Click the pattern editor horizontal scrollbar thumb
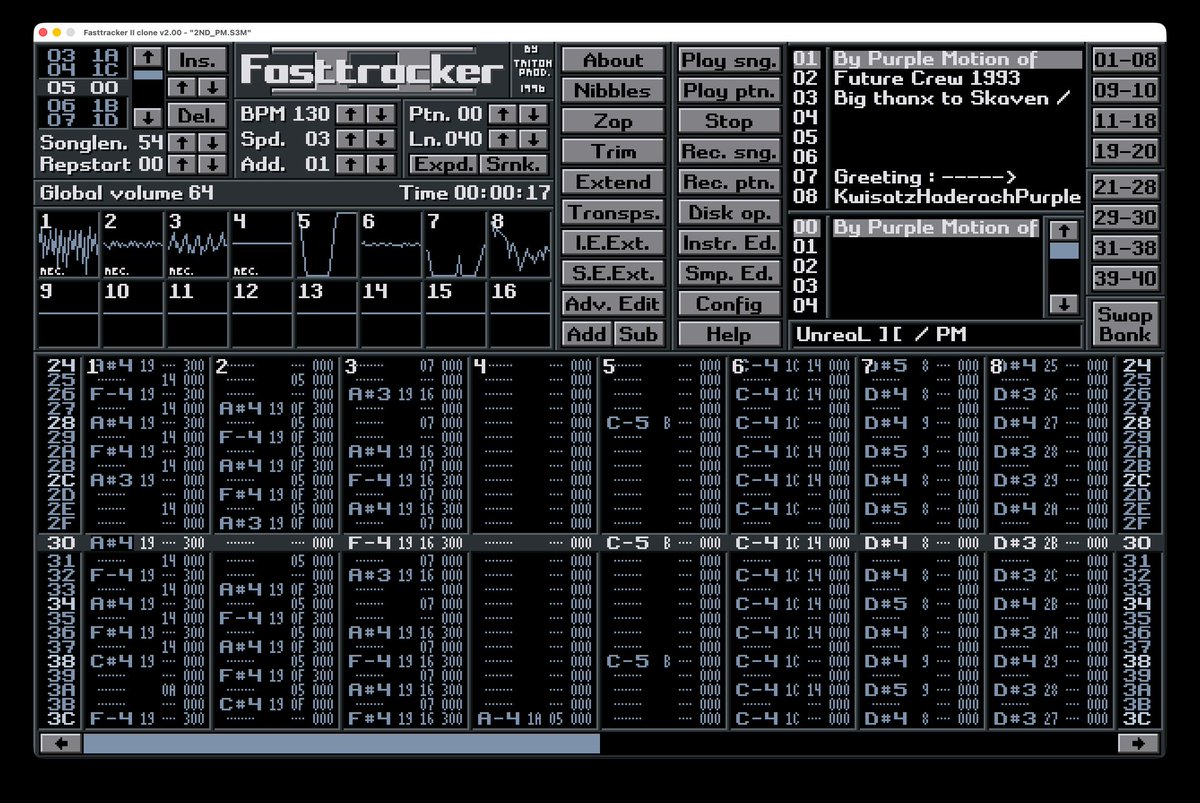Viewport: 1200px width, 803px height. [x=342, y=743]
